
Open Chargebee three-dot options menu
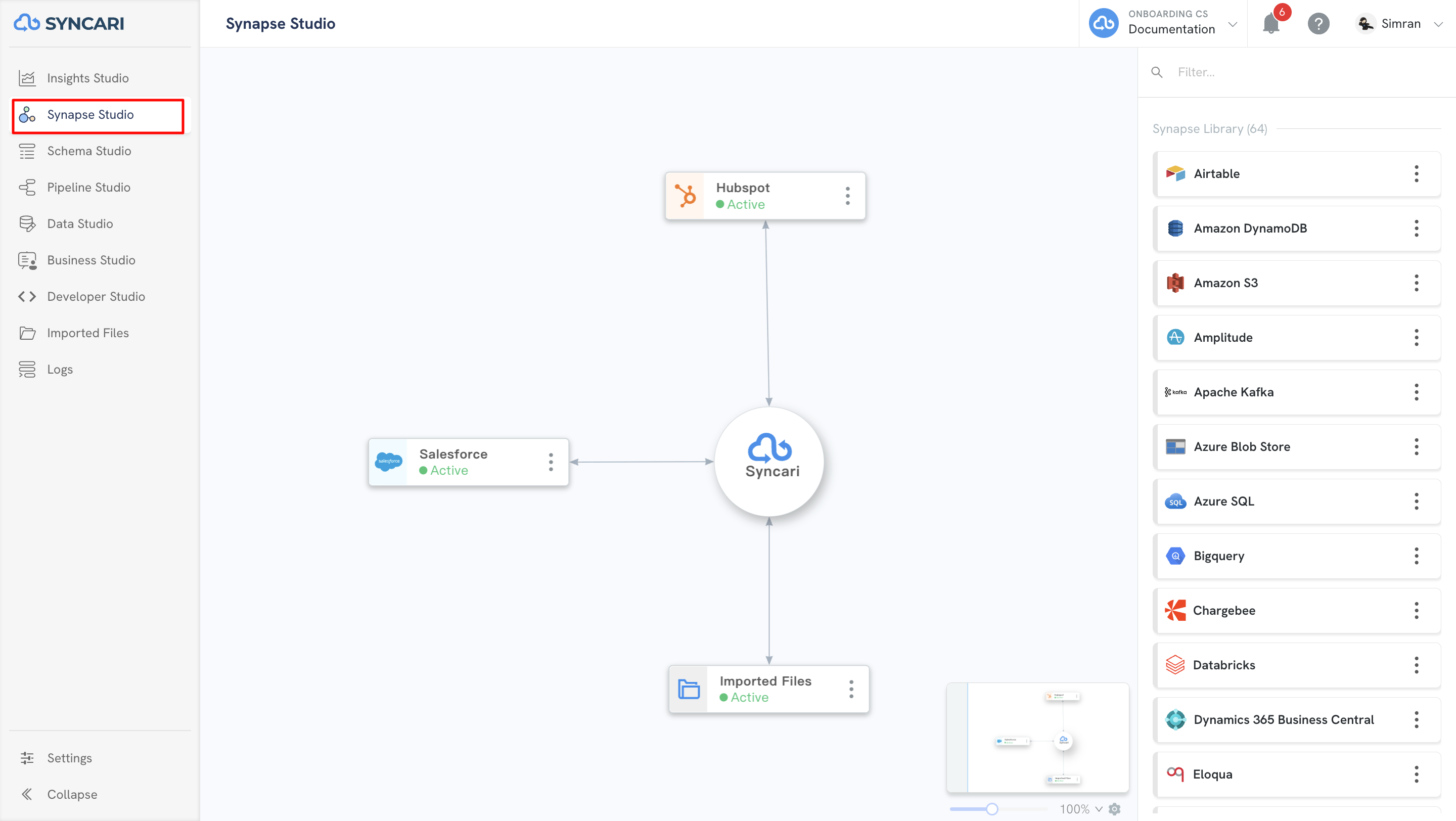[x=1417, y=610]
